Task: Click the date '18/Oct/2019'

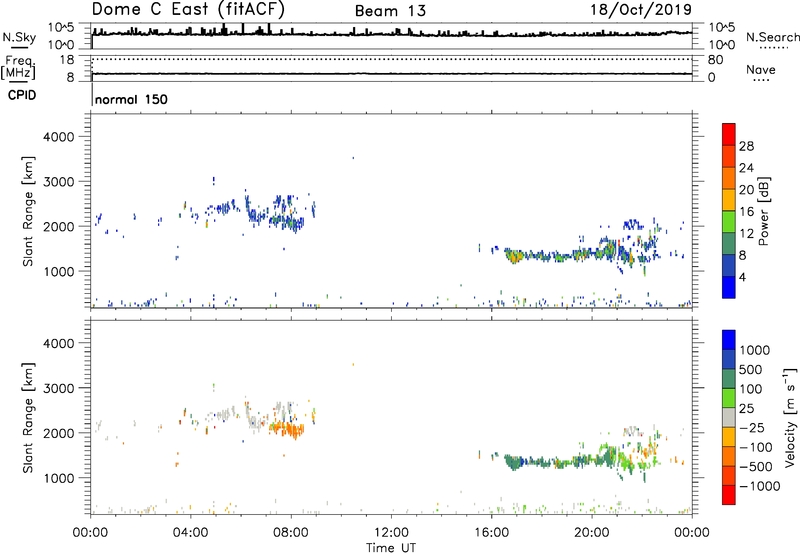Action: 641,10
